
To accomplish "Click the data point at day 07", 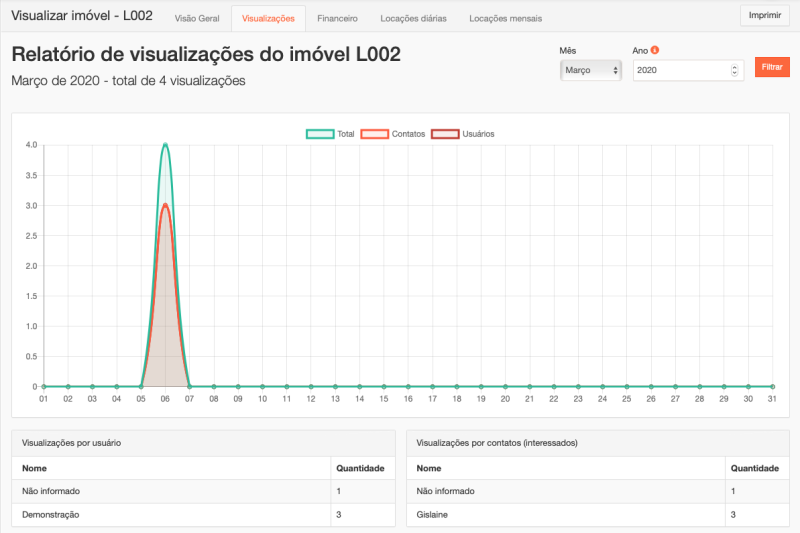I will pos(189,386).
